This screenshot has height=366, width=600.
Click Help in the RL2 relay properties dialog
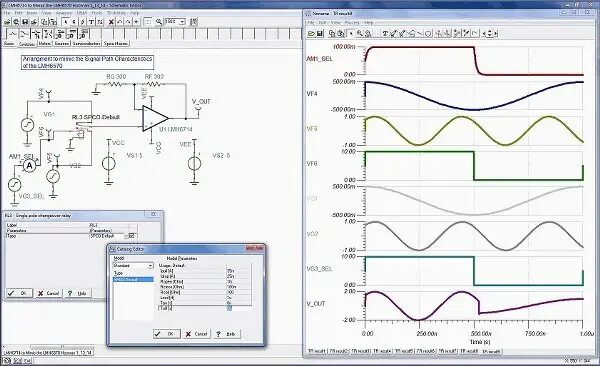tap(78, 293)
